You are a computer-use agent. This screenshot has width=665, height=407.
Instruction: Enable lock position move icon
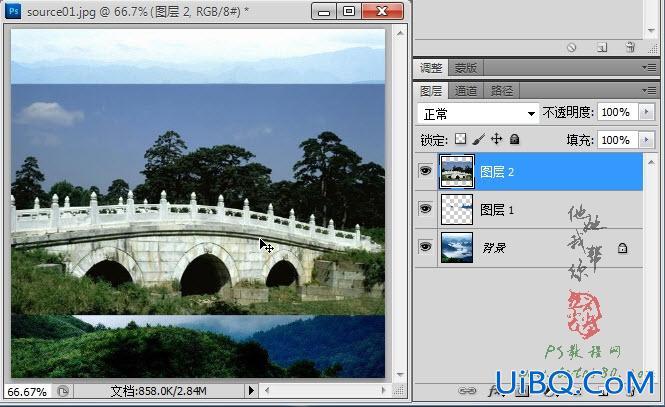(496, 139)
